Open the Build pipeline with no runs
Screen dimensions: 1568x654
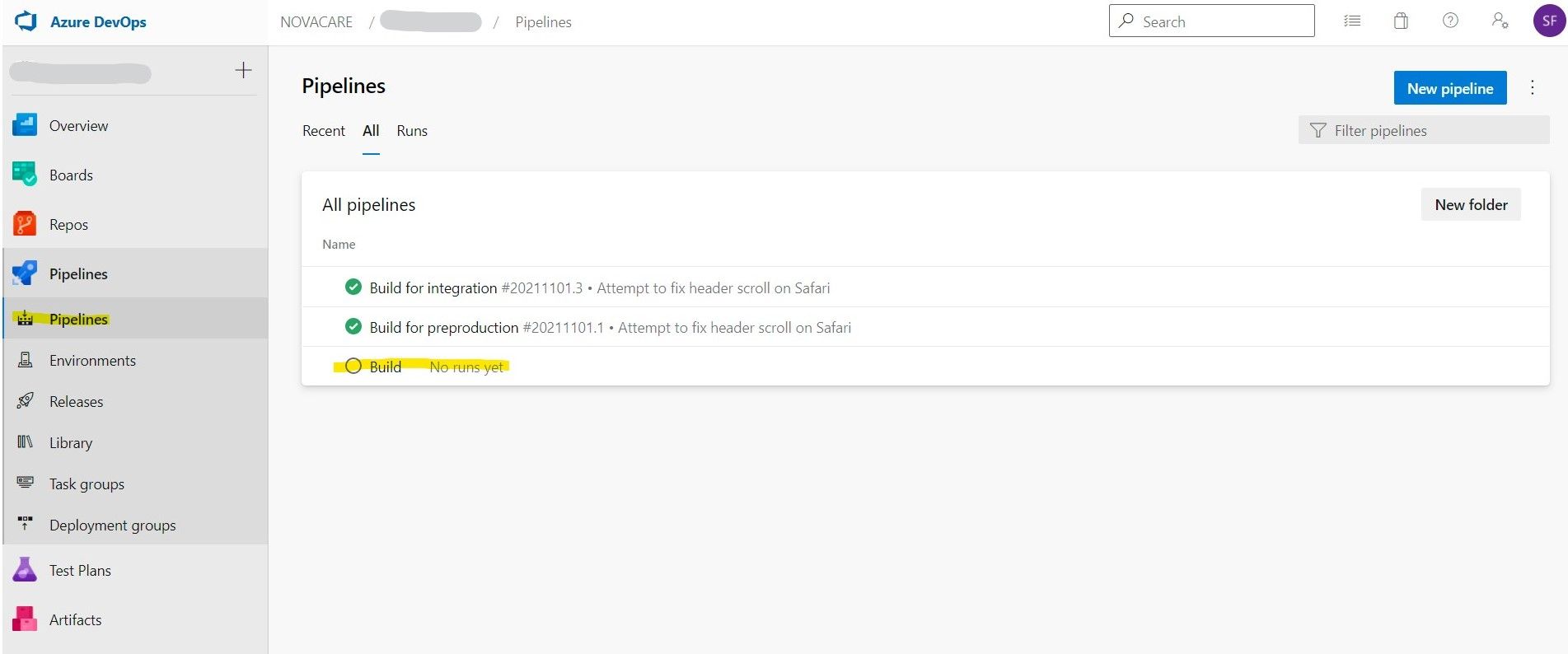point(386,367)
